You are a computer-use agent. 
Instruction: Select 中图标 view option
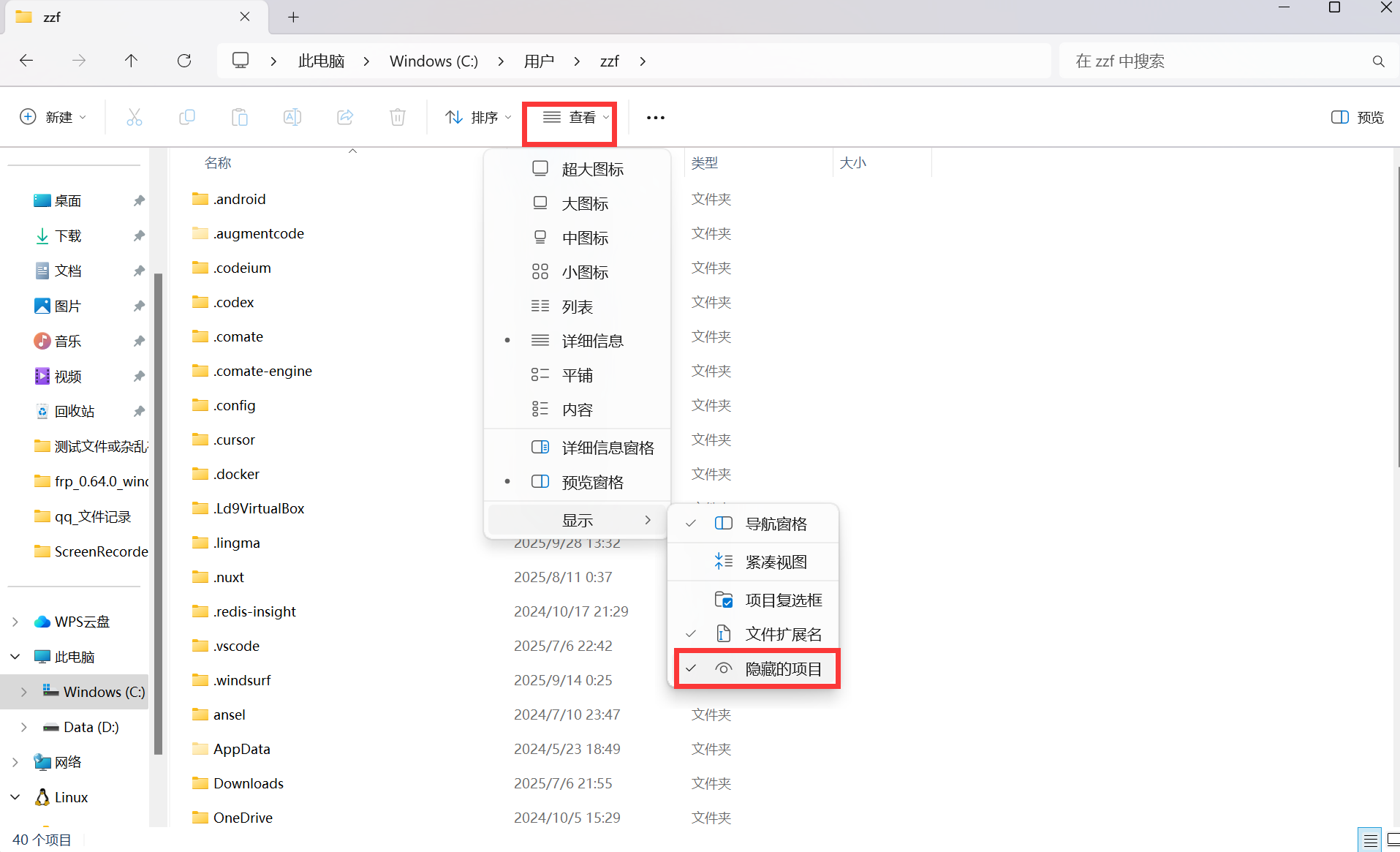click(578, 238)
